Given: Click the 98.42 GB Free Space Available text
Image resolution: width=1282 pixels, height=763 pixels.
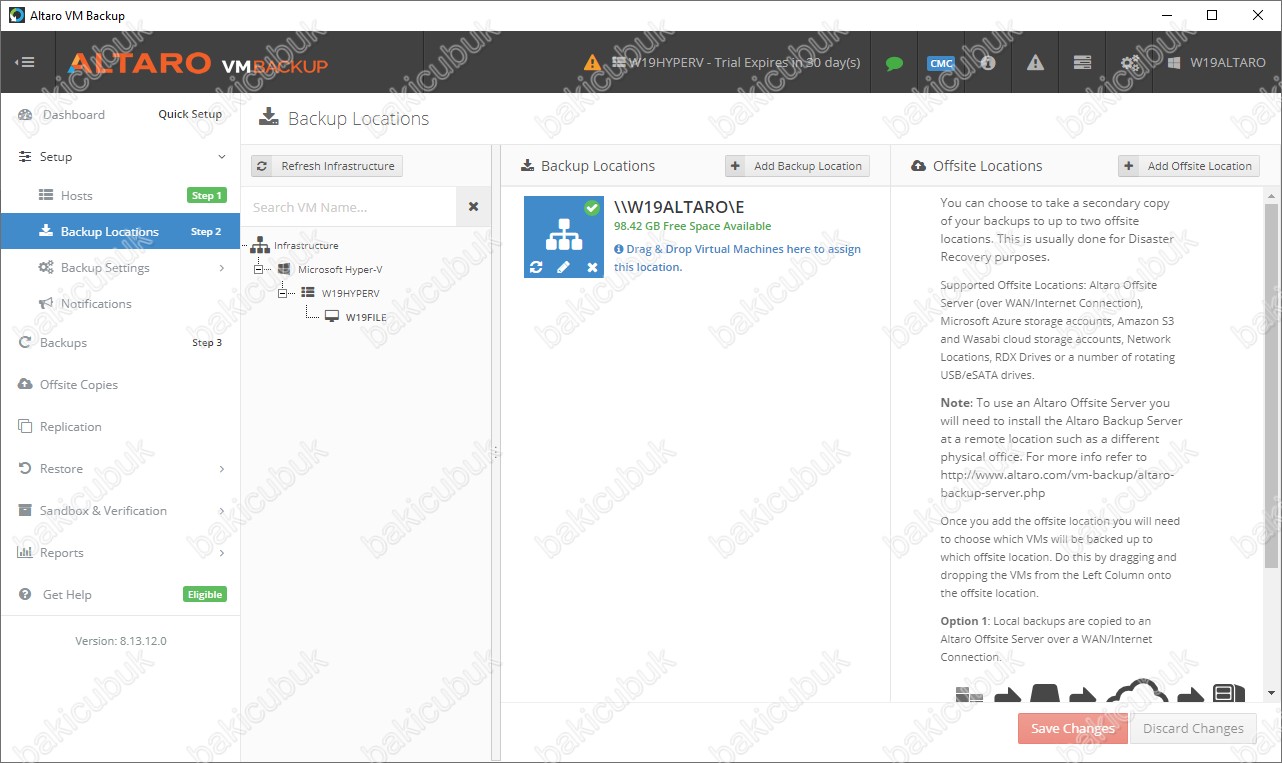Looking at the screenshot, I should point(693,226).
